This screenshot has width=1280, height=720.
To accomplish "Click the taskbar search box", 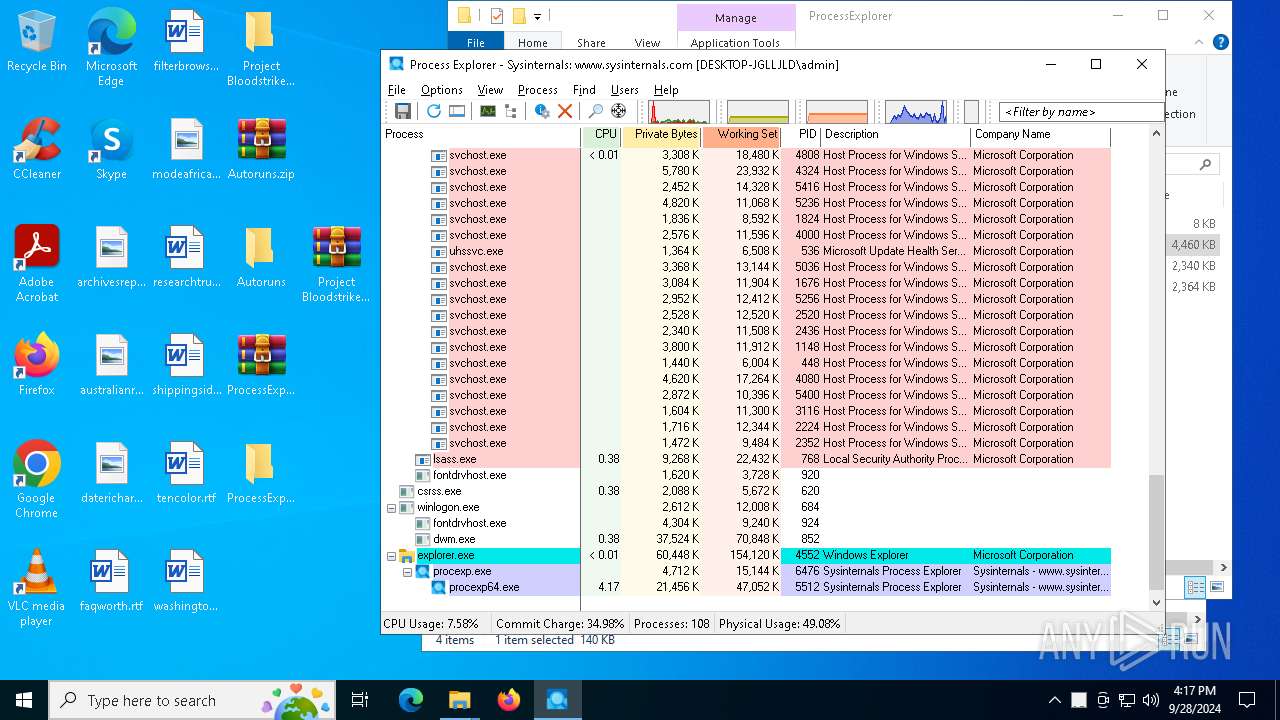I will tap(193, 700).
